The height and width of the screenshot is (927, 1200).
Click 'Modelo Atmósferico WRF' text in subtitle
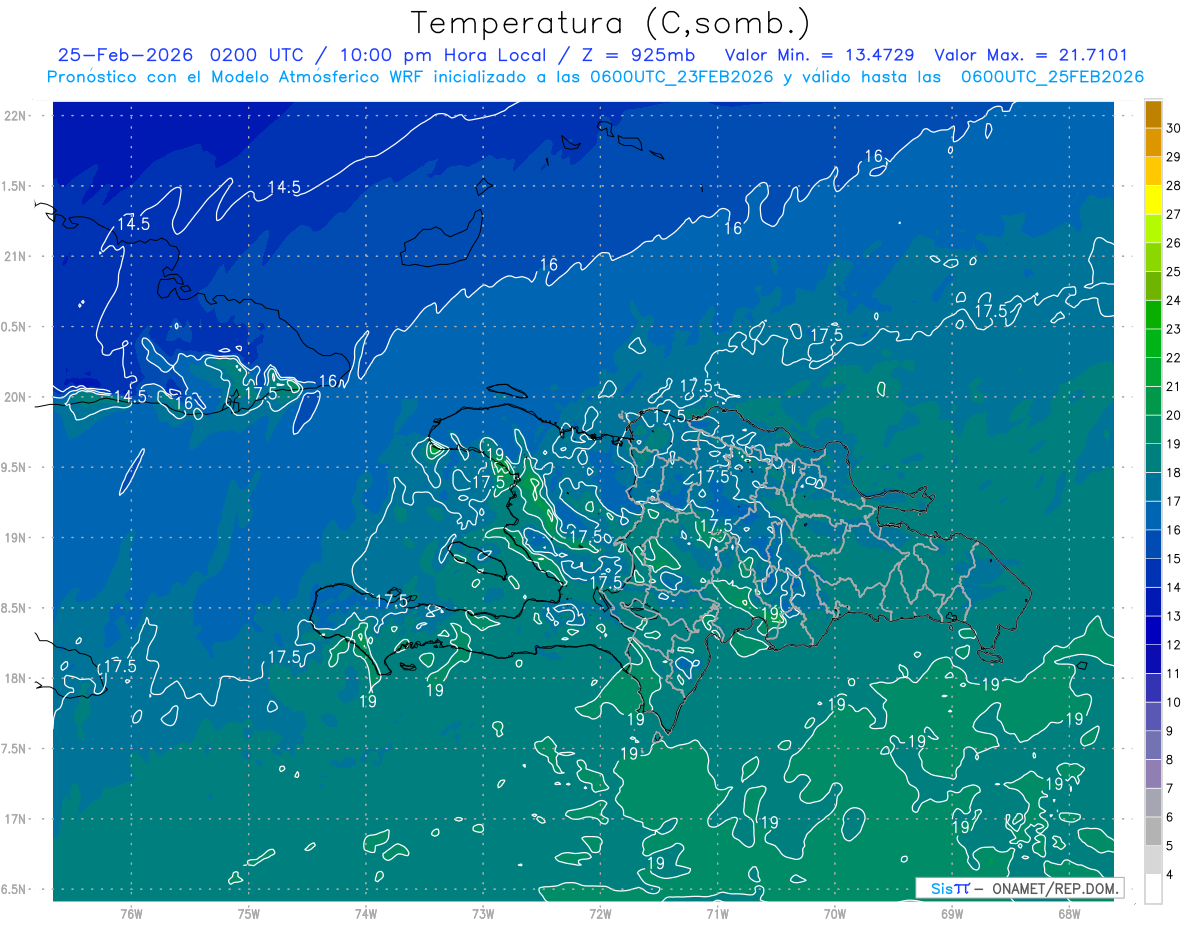coord(312,77)
